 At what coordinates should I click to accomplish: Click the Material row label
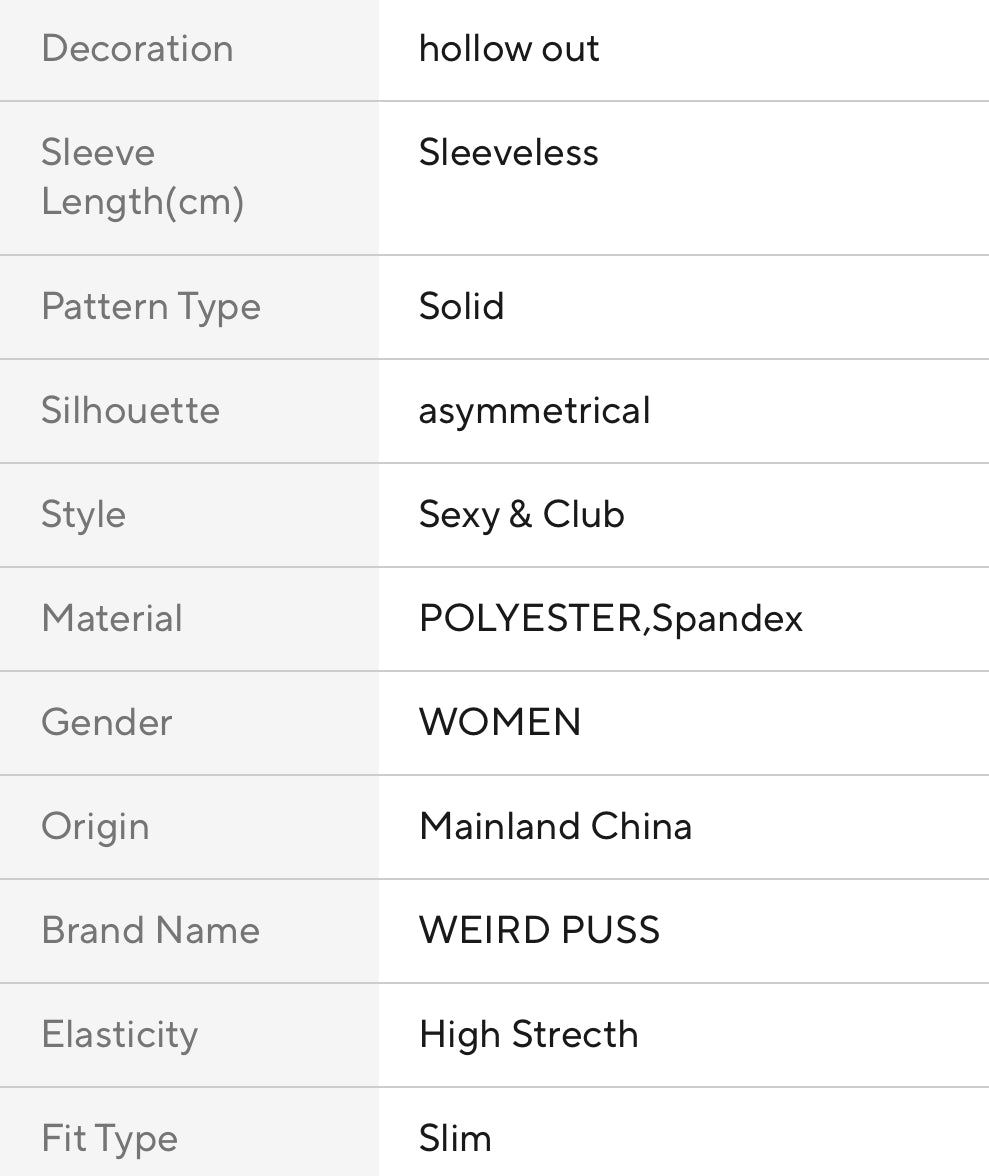[112, 619]
